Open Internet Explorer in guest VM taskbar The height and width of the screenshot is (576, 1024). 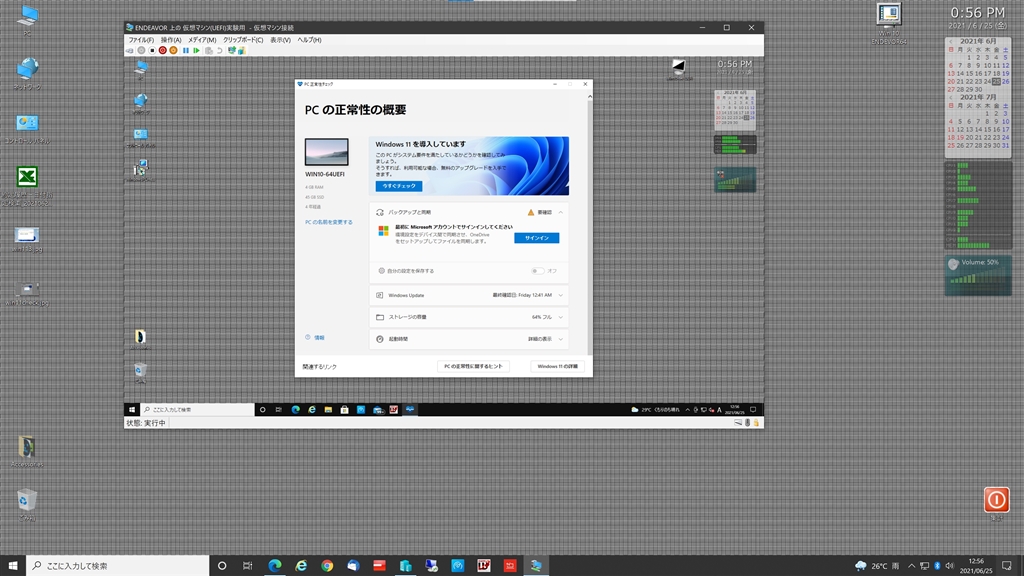(312, 409)
